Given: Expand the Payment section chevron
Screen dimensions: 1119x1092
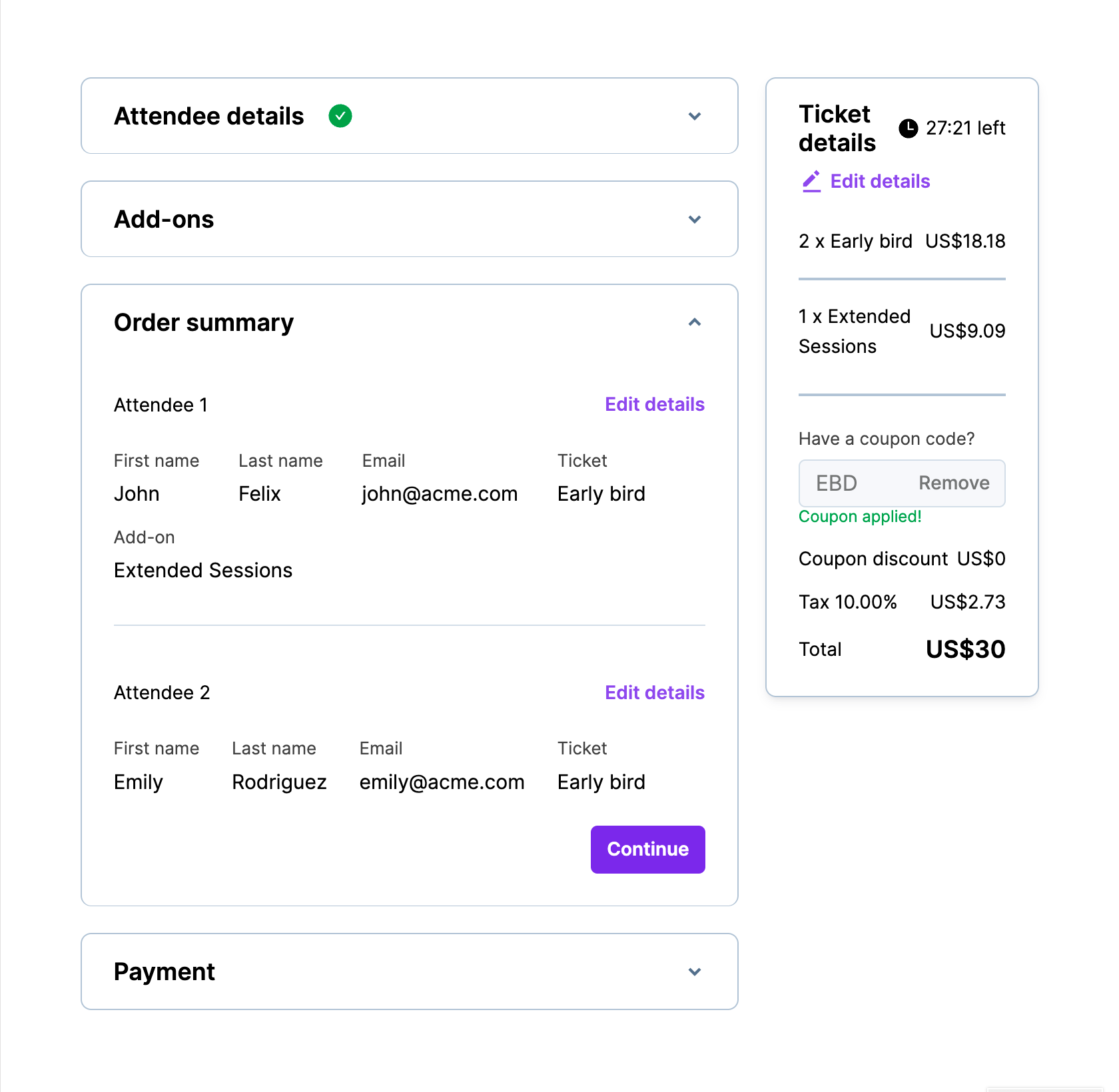Looking at the screenshot, I should [695, 972].
